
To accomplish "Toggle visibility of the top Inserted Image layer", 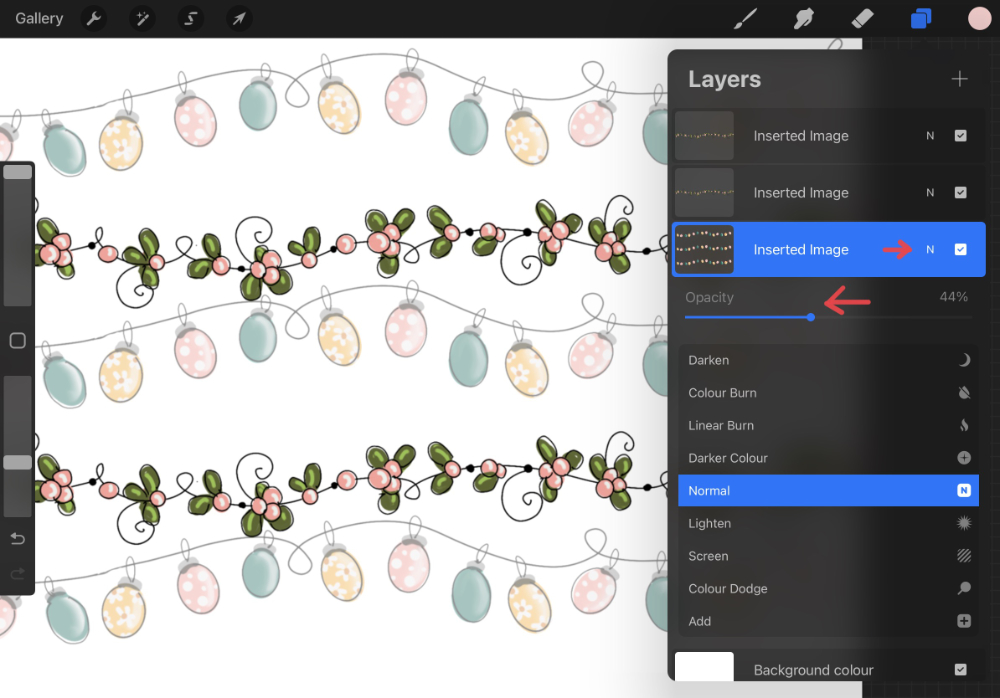I will pyautogui.click(x=963, y=136).
